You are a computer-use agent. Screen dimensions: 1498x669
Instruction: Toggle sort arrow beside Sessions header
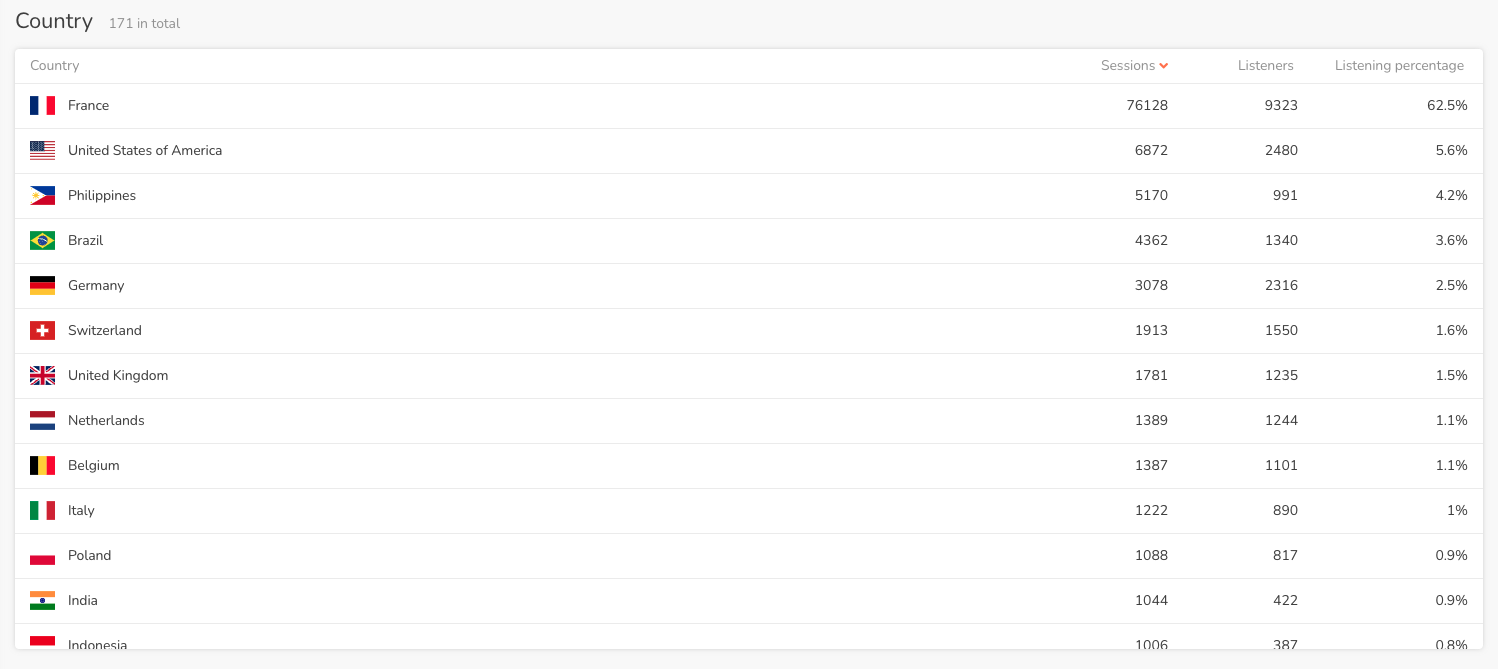click(x=1164, y=66)
